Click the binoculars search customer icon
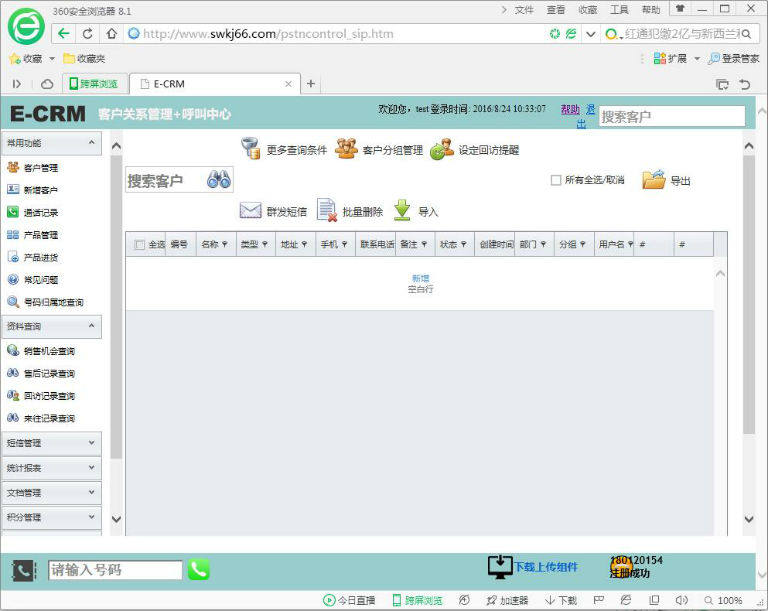Viewport: 768px width, 611px height. [218, 180]
